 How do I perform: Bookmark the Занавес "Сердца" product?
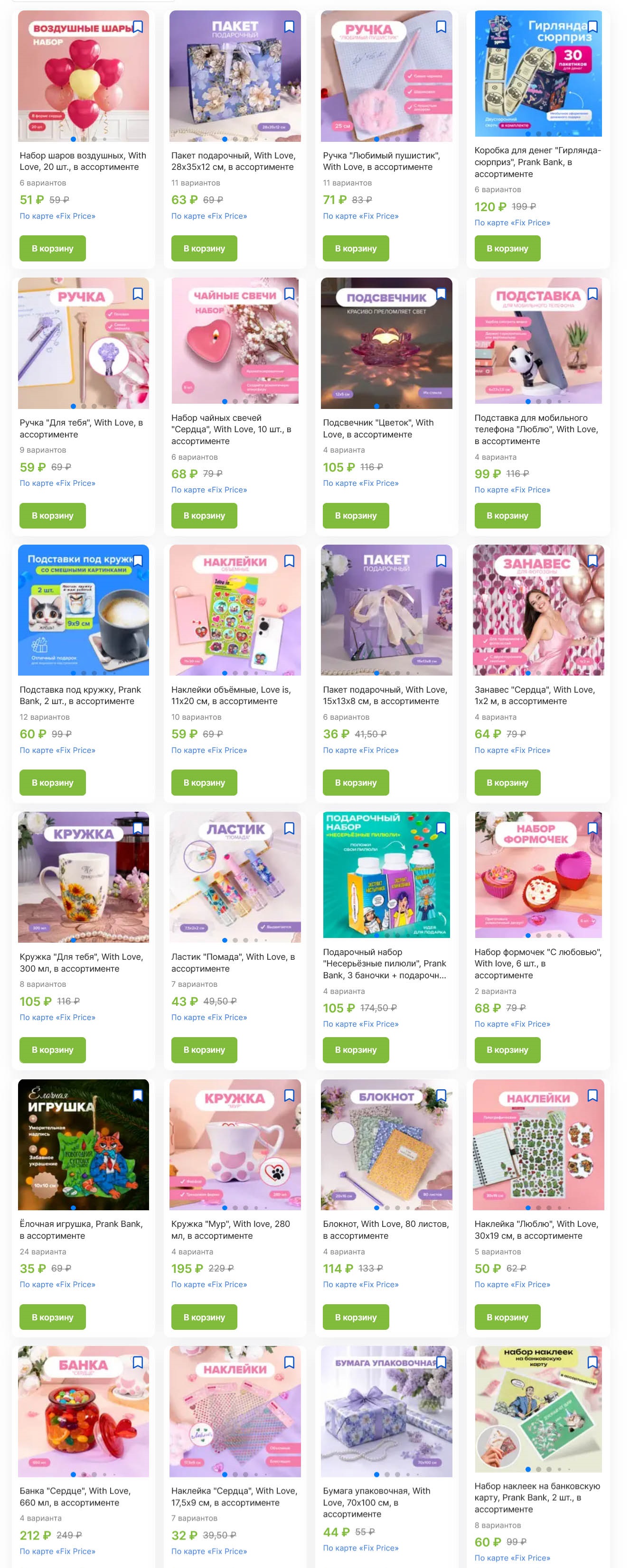click(x=592, y=561)
